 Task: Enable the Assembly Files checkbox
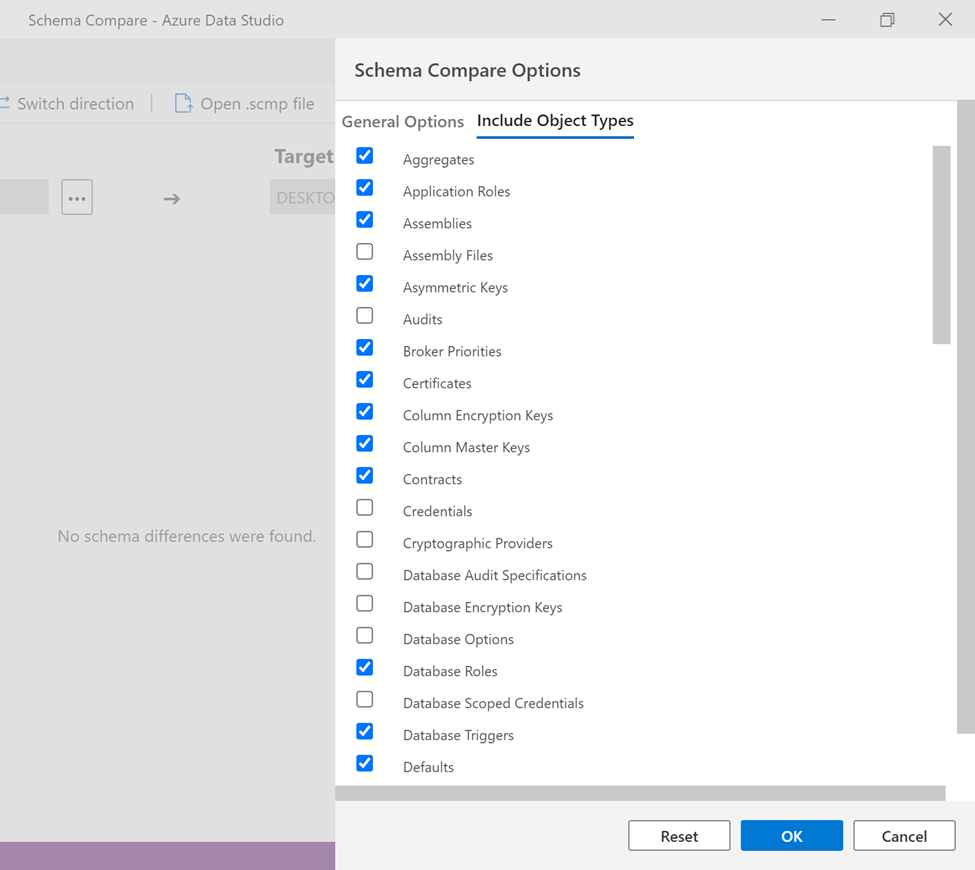pyautogui.click(x=365, y=252)
